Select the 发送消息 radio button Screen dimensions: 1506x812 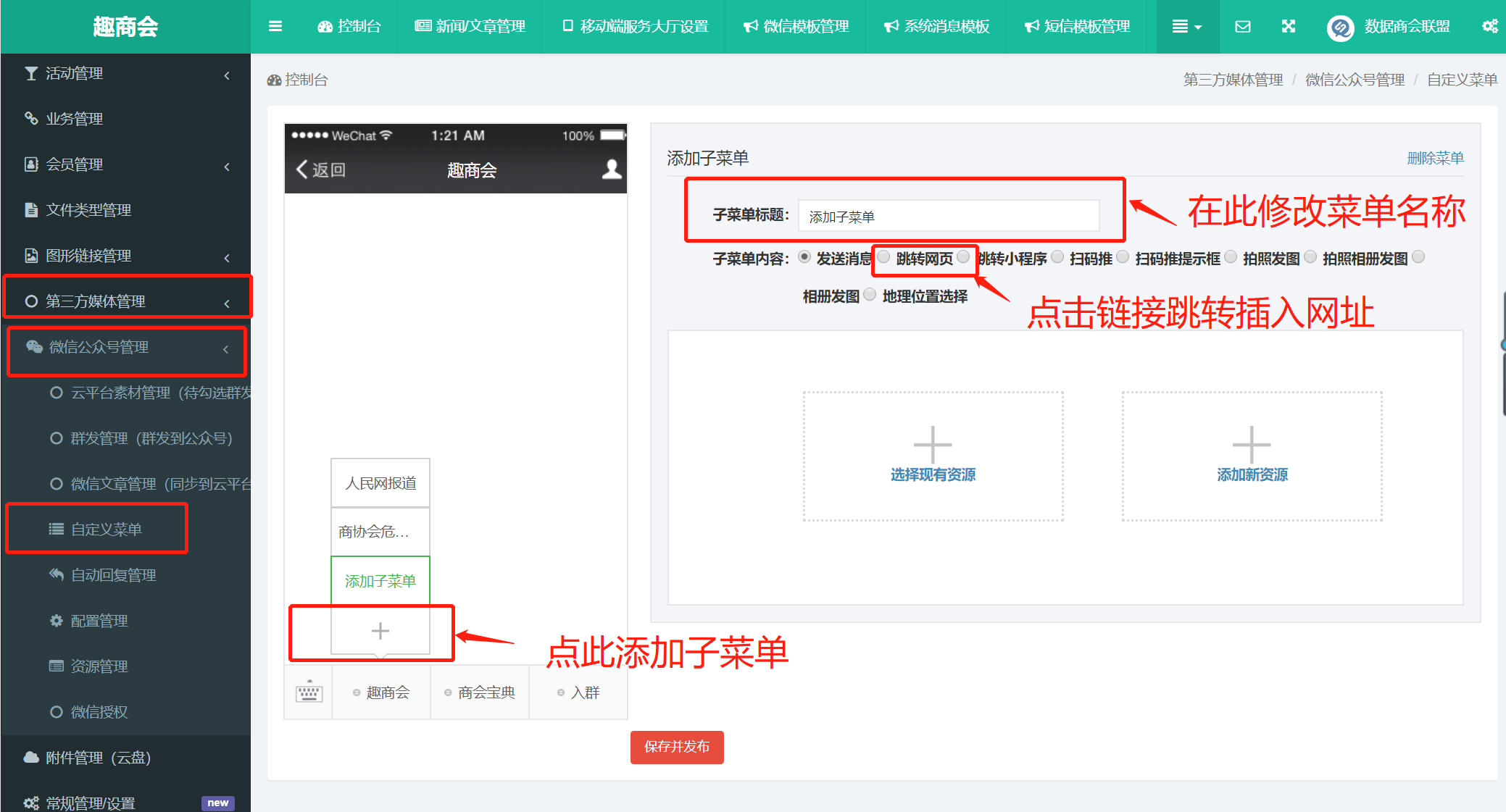(x=804, y=257)
